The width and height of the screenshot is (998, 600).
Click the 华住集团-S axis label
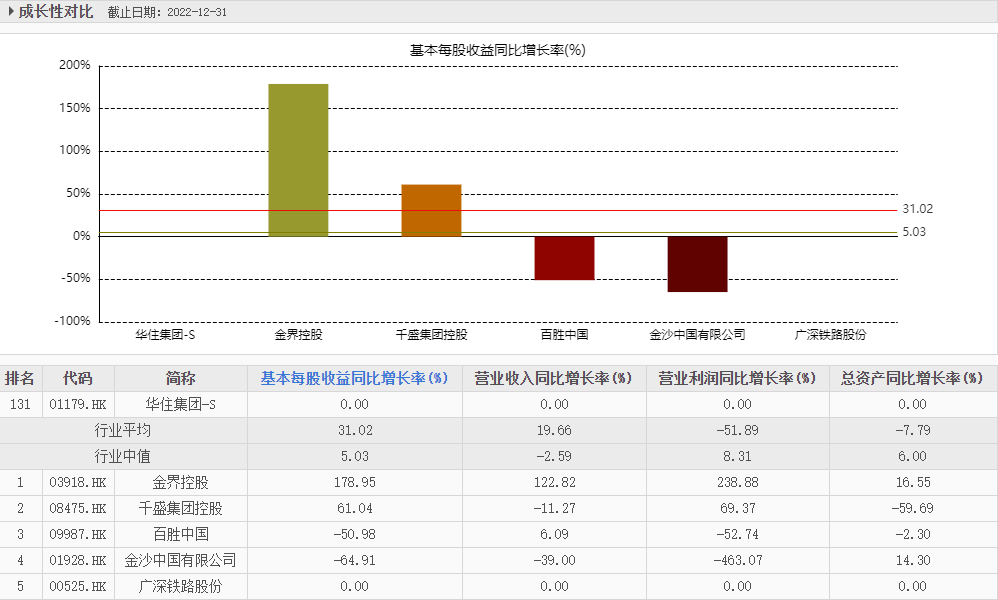(x=165, y=335)
